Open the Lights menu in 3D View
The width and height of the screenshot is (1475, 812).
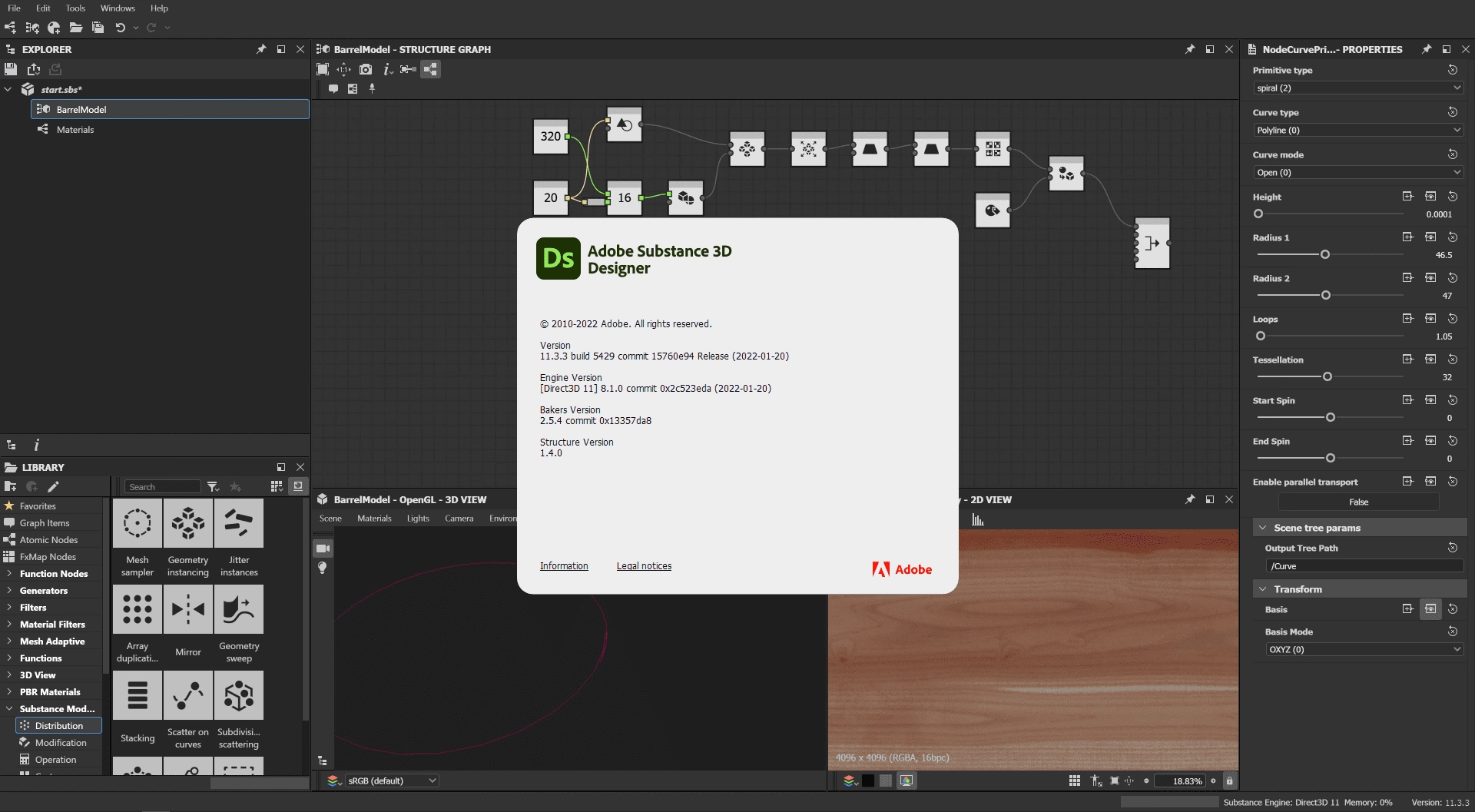[x=418, y=519]
